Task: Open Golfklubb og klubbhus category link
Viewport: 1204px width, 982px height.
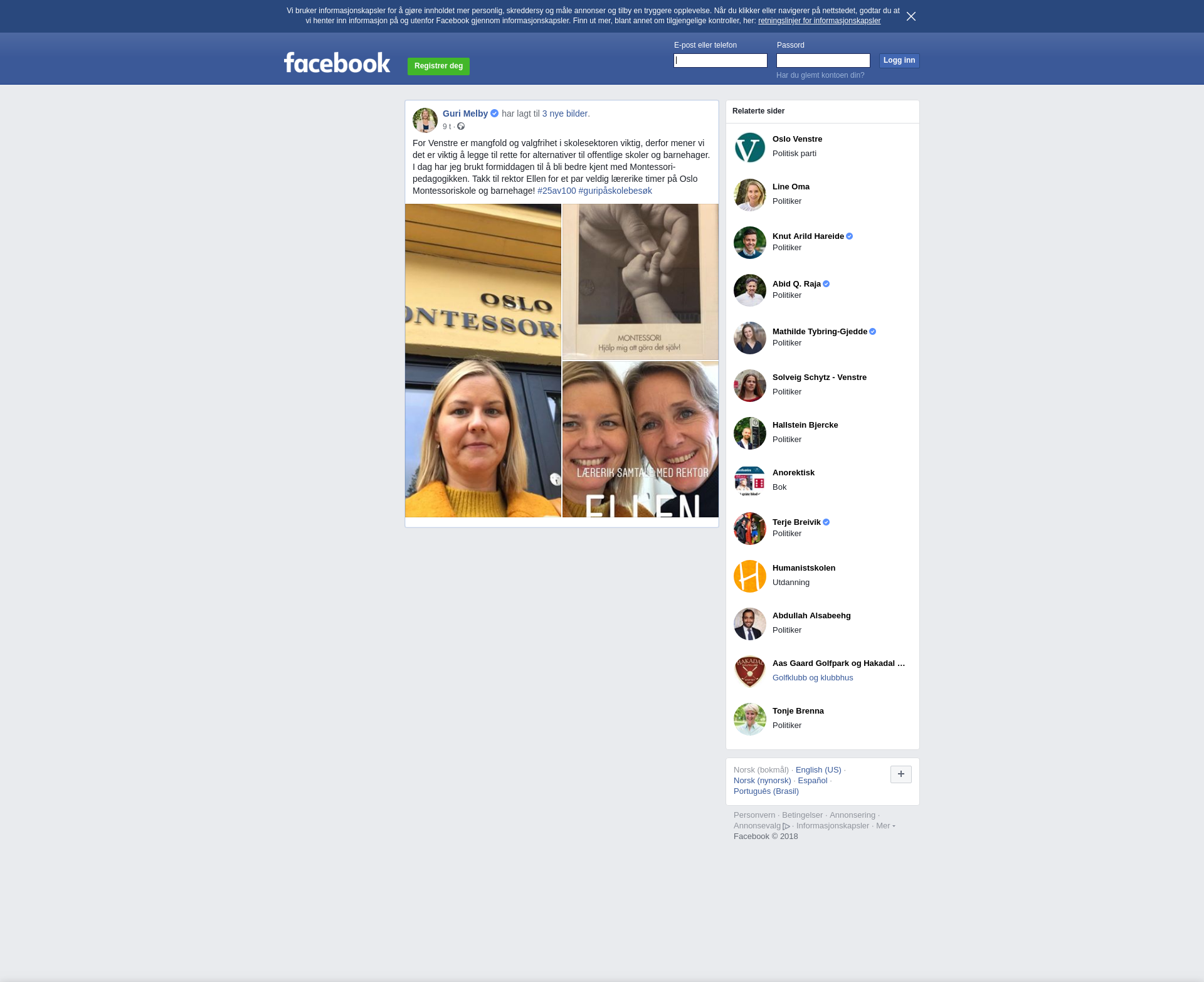Action: (813, 678)
